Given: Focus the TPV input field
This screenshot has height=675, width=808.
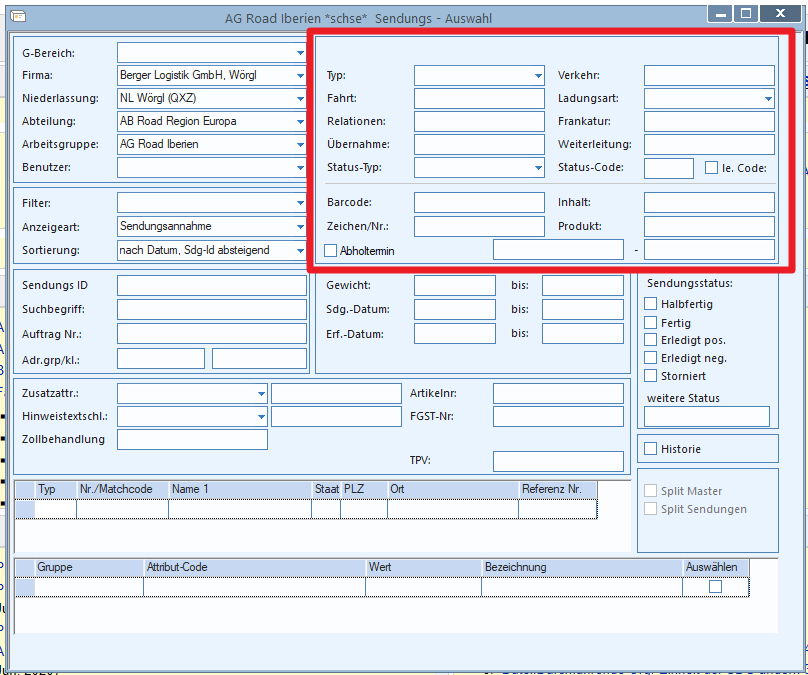Looking at the screenshot, I should click(x=558, y=461).
